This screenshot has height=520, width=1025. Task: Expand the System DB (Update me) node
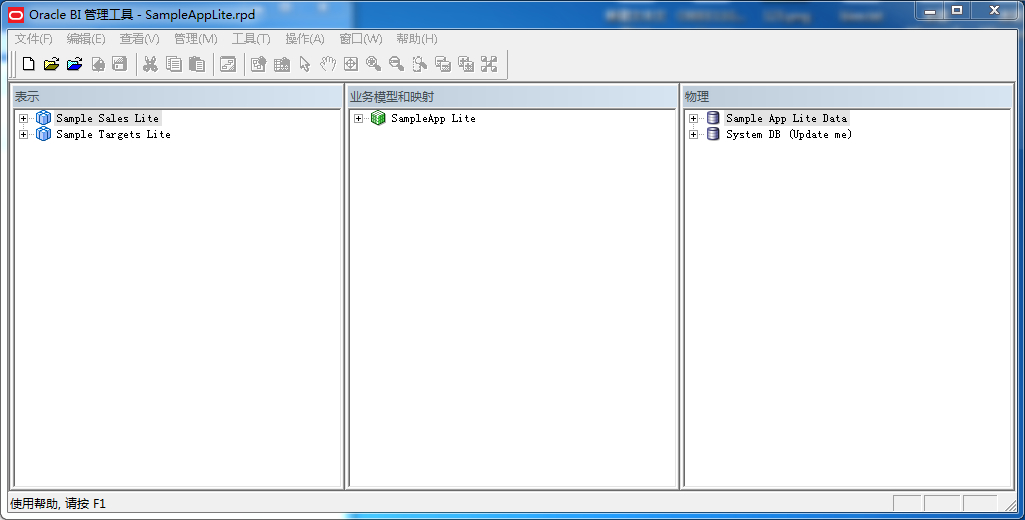[693, 135]
